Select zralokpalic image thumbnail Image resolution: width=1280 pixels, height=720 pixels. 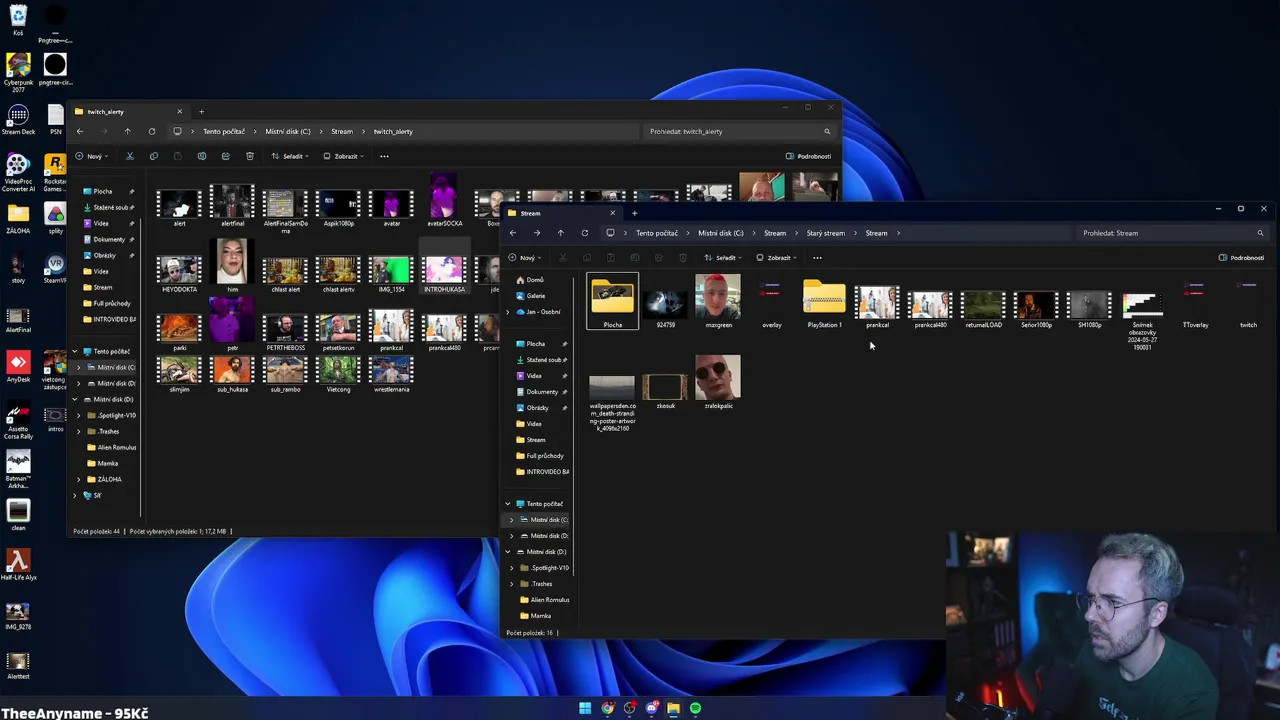(x=718, y=382)
